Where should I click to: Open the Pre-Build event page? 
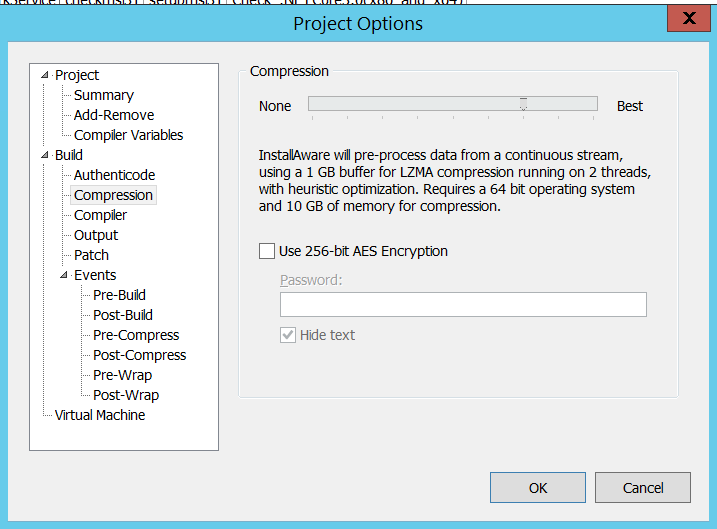point(119,295)
